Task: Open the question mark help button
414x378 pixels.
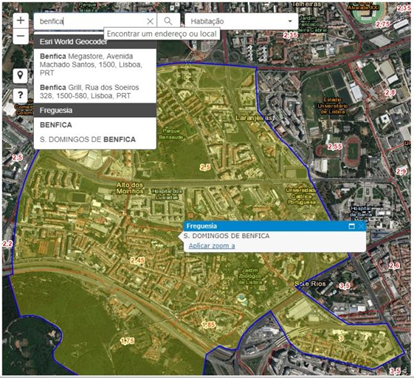Action: point(20,95)
